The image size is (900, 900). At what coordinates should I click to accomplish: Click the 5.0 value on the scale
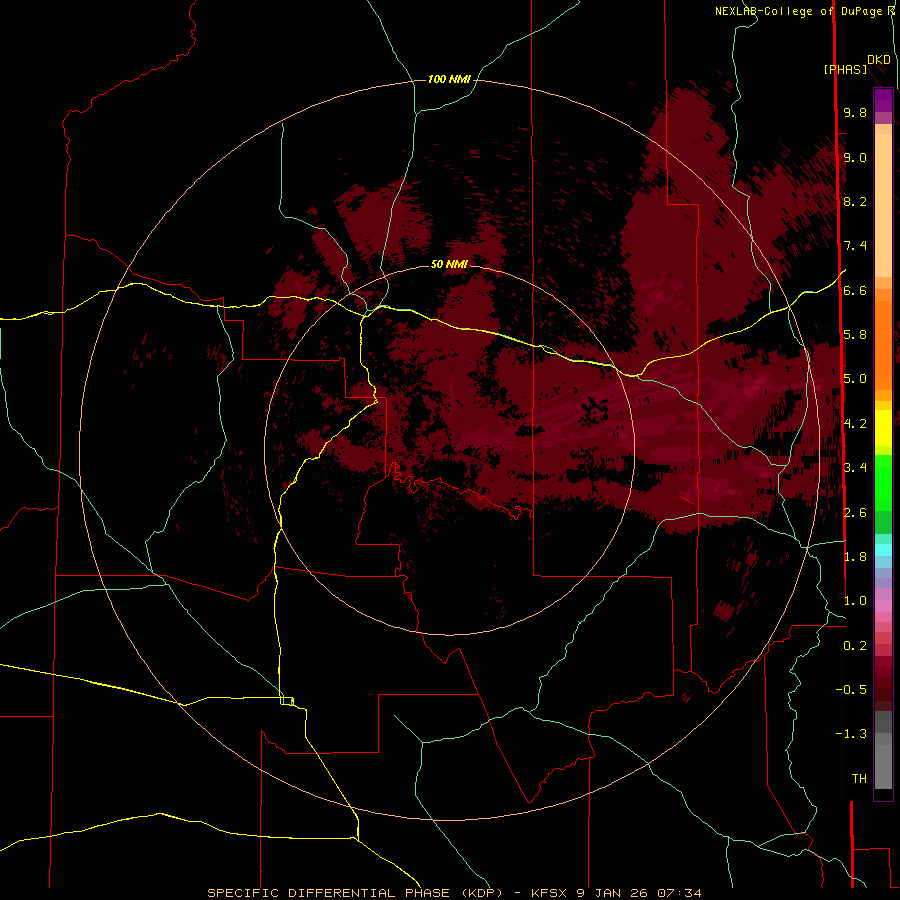pos(855,379)
